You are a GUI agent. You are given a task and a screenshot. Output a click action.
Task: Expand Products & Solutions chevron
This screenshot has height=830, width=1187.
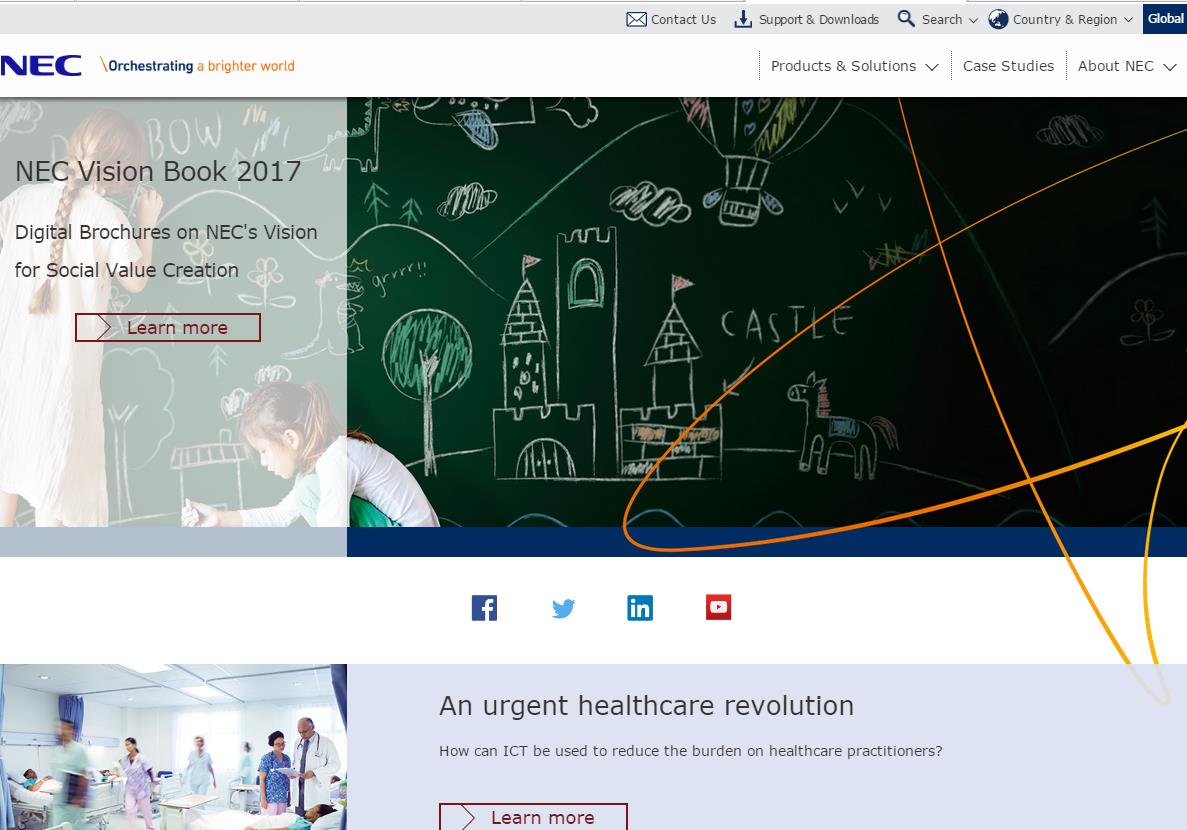[932, 67]
